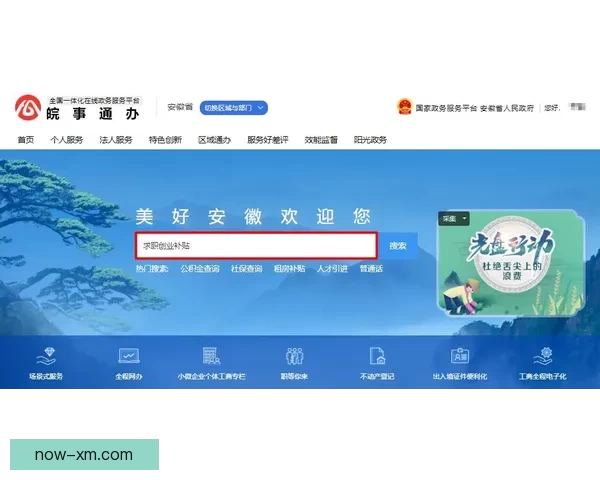Open the 全程网办 monitor icon
The height and width of the screenshot is (480, 600).
point(129,356)
